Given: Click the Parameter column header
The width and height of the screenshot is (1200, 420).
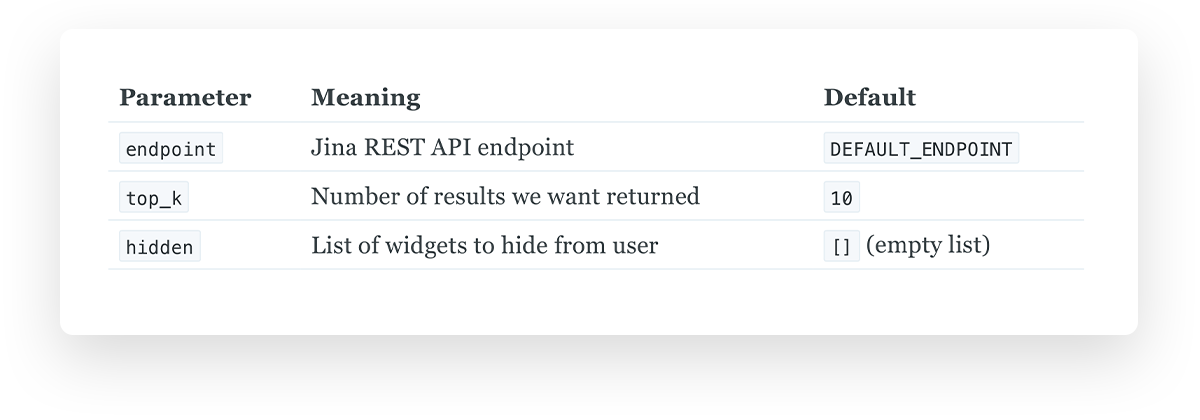Looking at the screenshot, I should [x=185, y=98].
